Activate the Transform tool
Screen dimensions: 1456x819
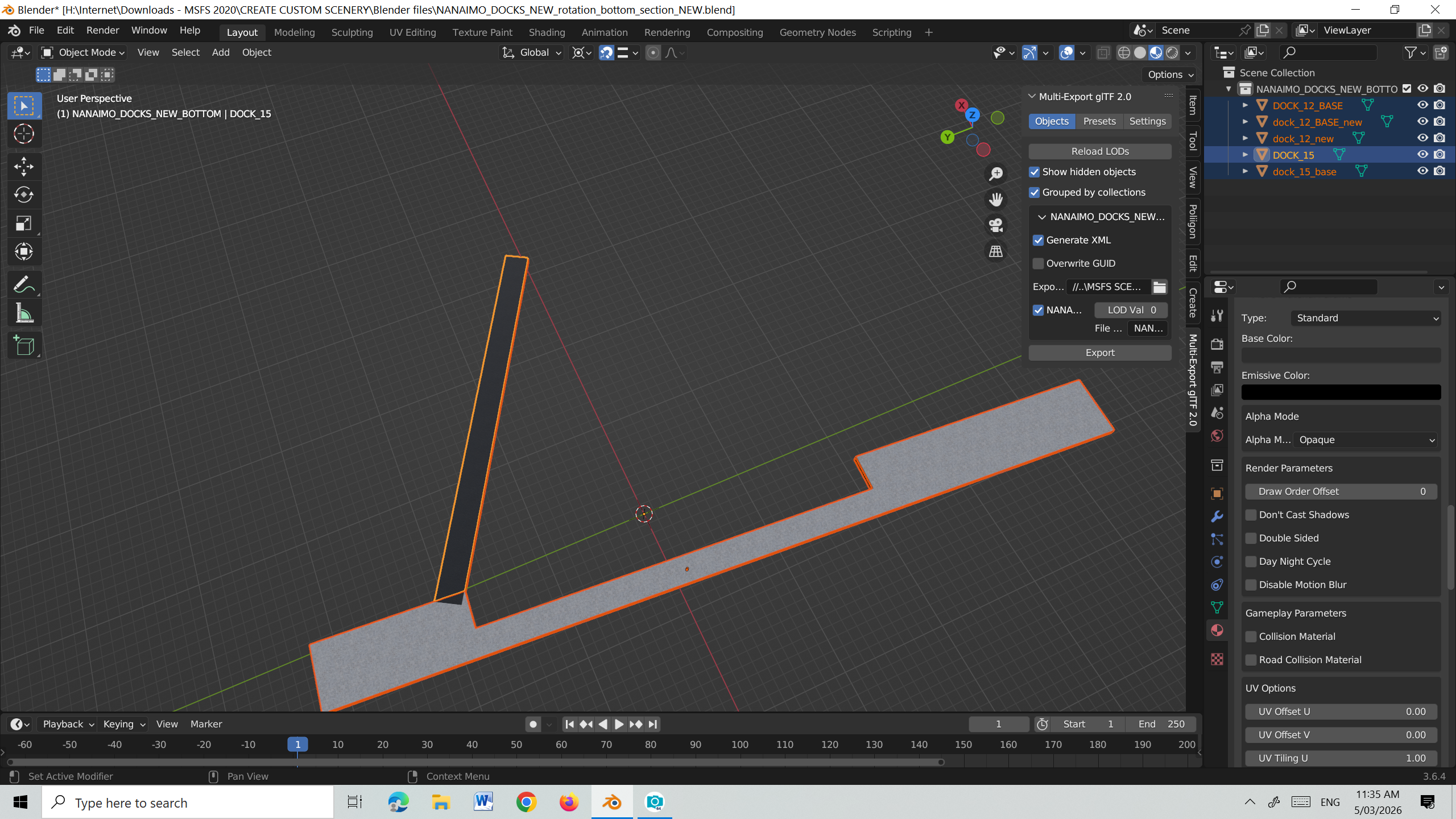[x=24, y=252]
